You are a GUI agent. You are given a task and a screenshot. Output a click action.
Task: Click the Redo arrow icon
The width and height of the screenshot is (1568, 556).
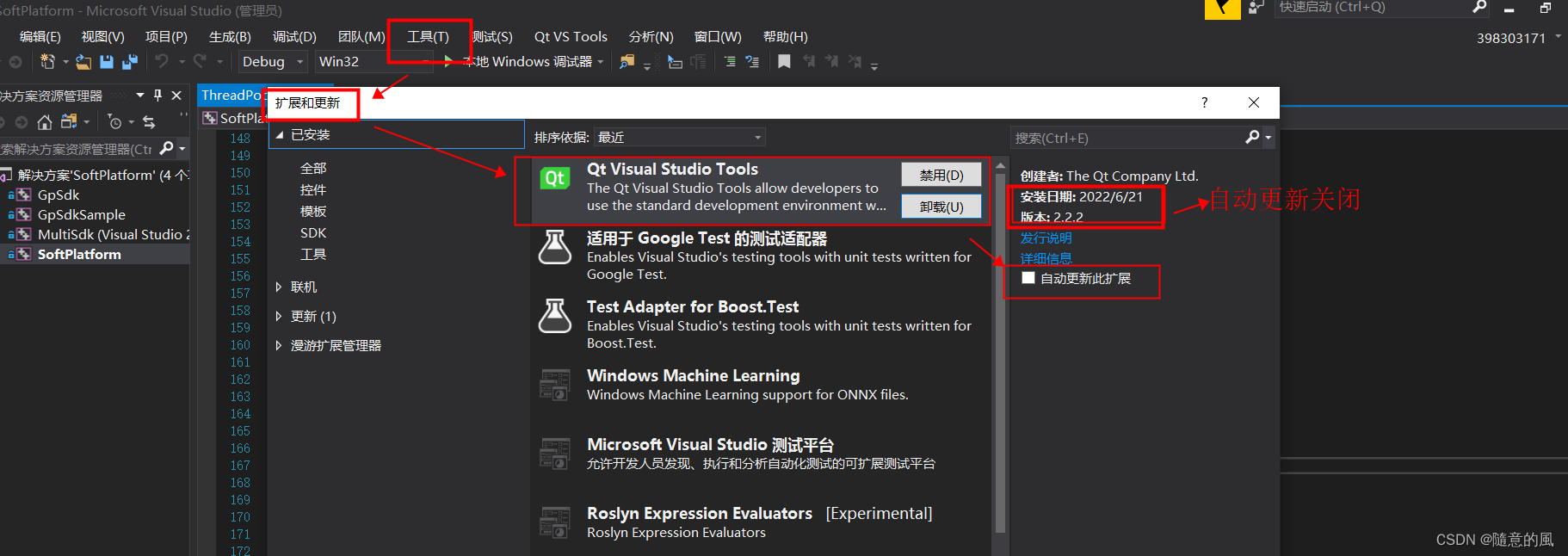pyautogui.click(x=201, y=61)
